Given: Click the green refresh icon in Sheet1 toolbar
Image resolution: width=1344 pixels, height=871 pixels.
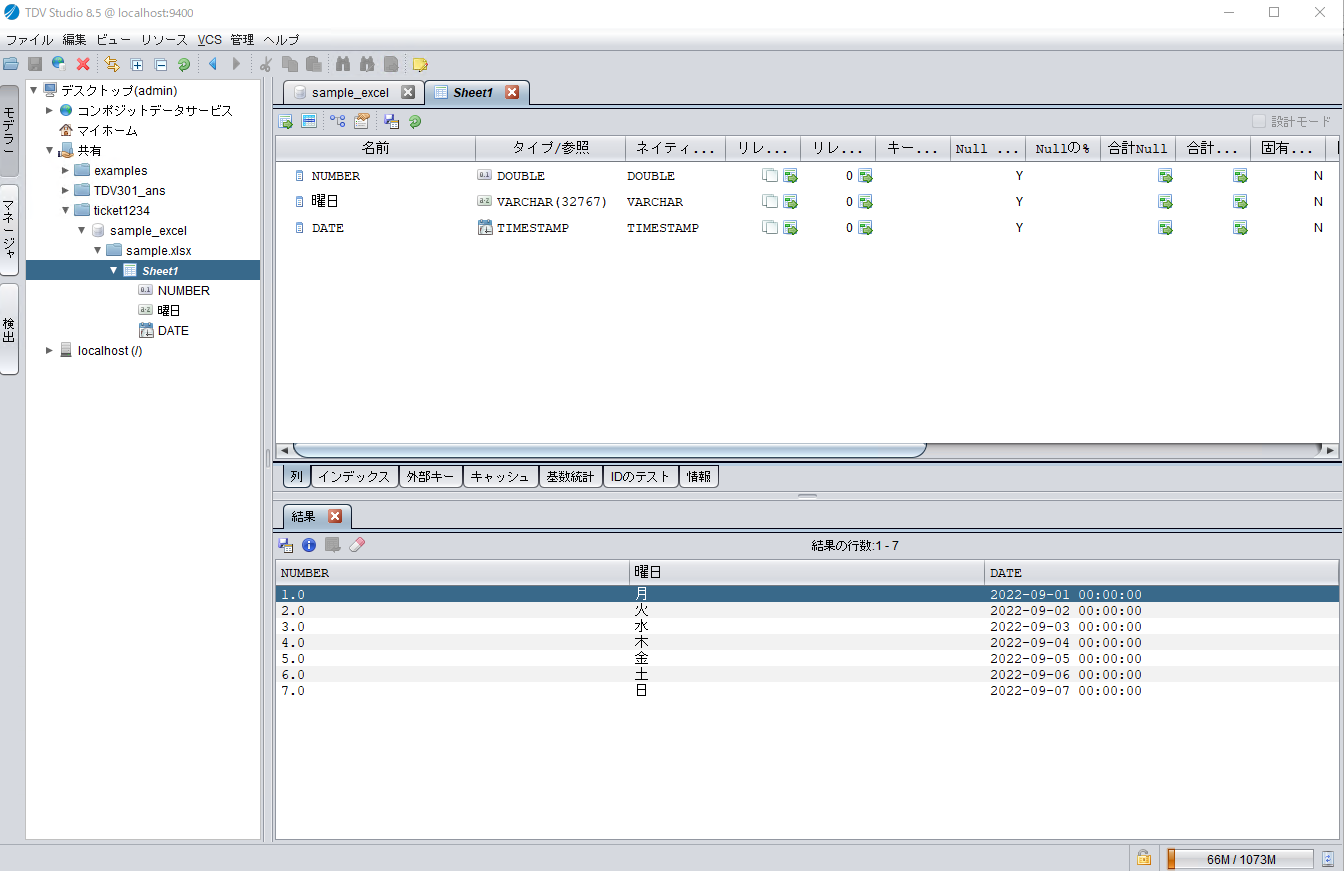Looking at the screenshot, I should tap(415, 121).
